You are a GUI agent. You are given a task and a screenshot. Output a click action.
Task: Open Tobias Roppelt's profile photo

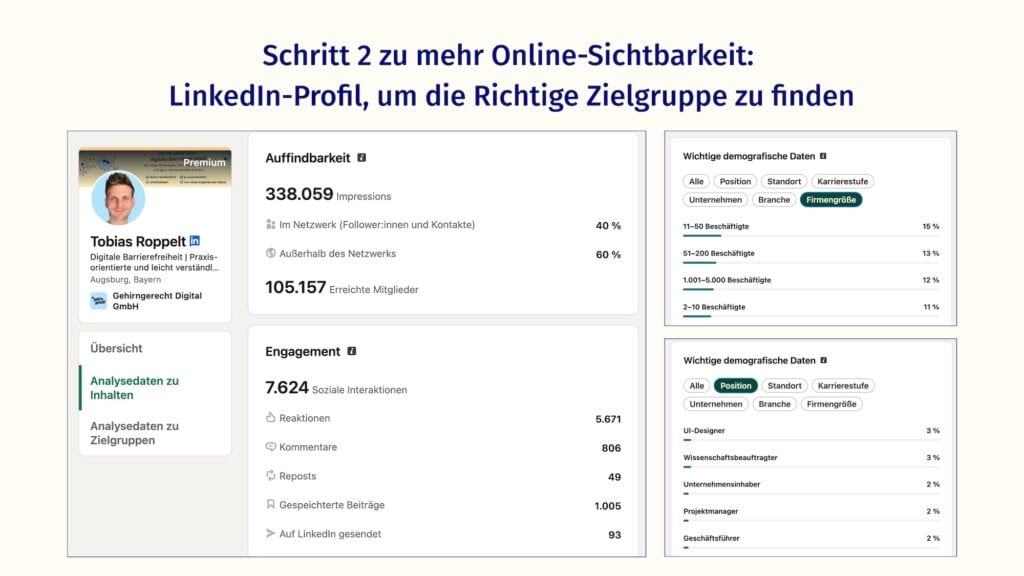(x=118, y=197)
